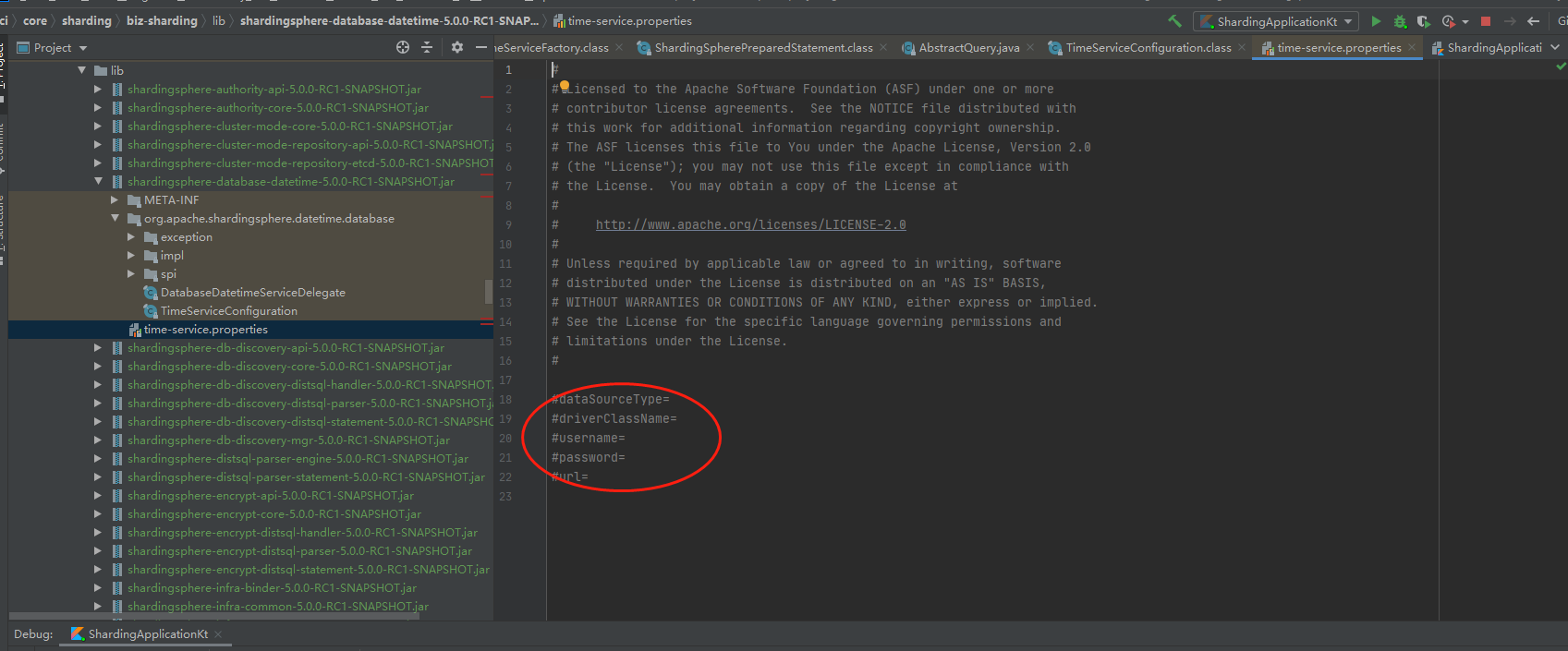Close ShardingSpherePreparedStatement.class tab
Viewport: 1568px width, 651px height.
tap(883, 47)
